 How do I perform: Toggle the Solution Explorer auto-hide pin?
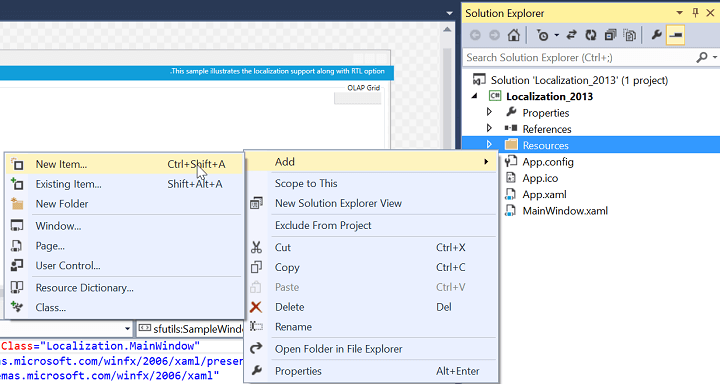click(695, 13)
